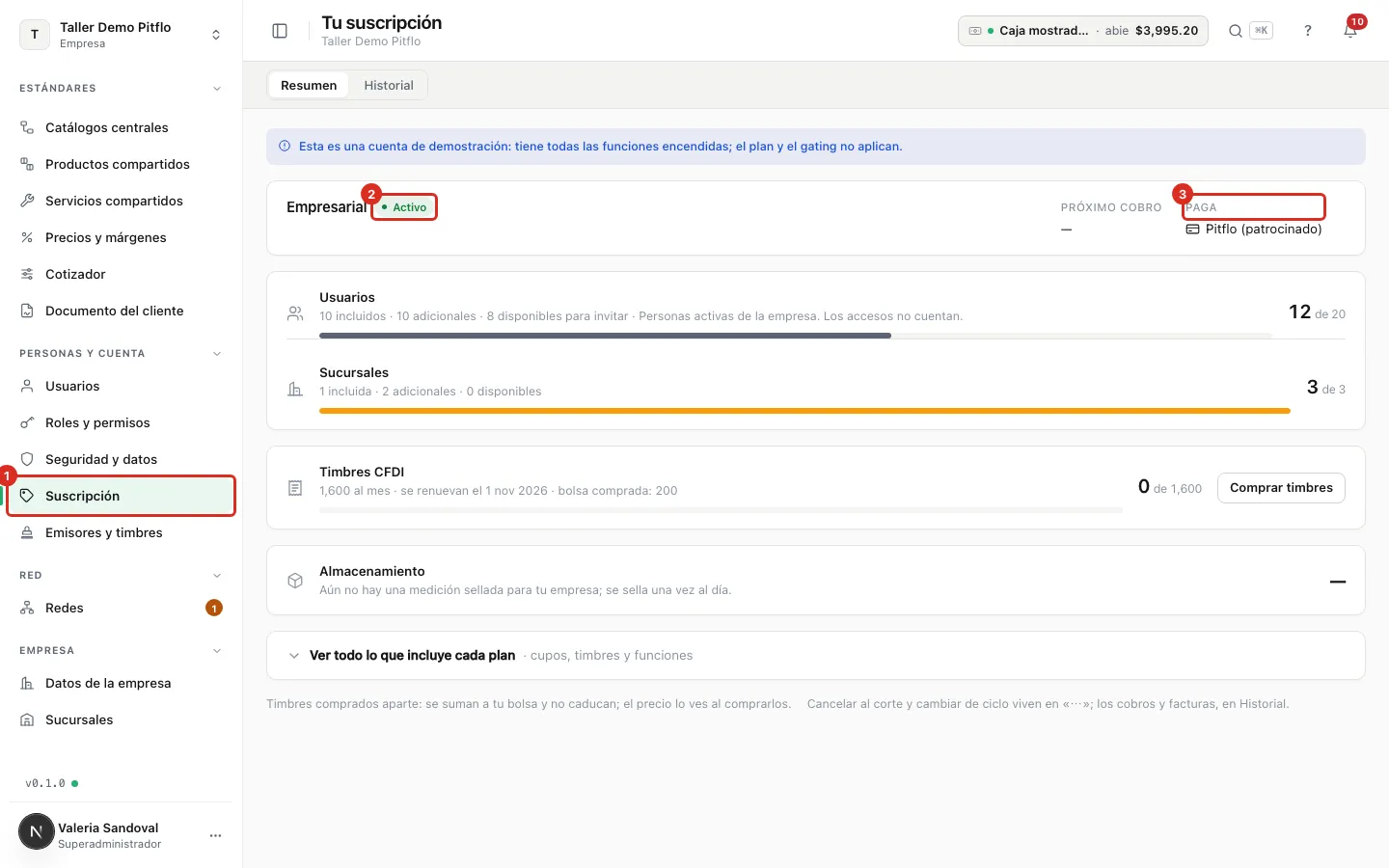Screen dimensions: 1389x868
Task: Open the Servicios compartidos wrench icon
Action: point(27,201)
